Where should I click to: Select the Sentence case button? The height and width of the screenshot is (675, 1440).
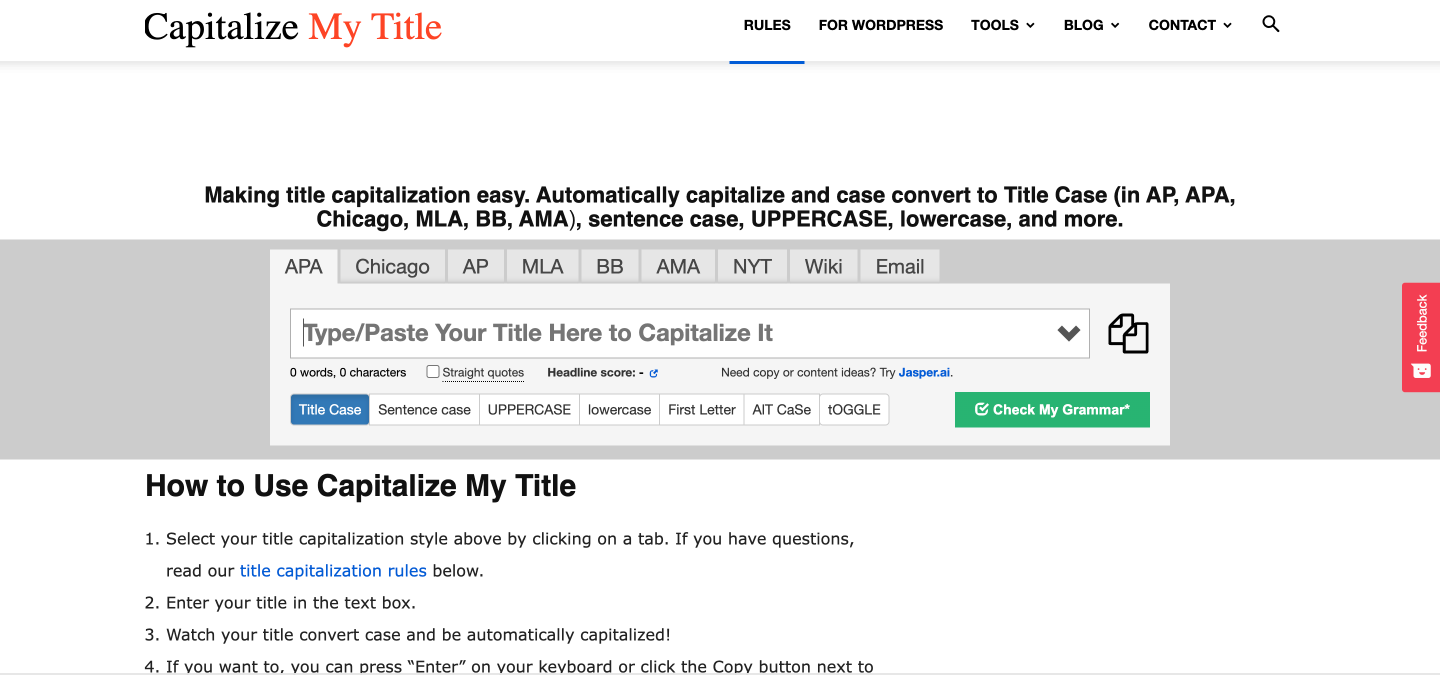[x=424, y=409]
